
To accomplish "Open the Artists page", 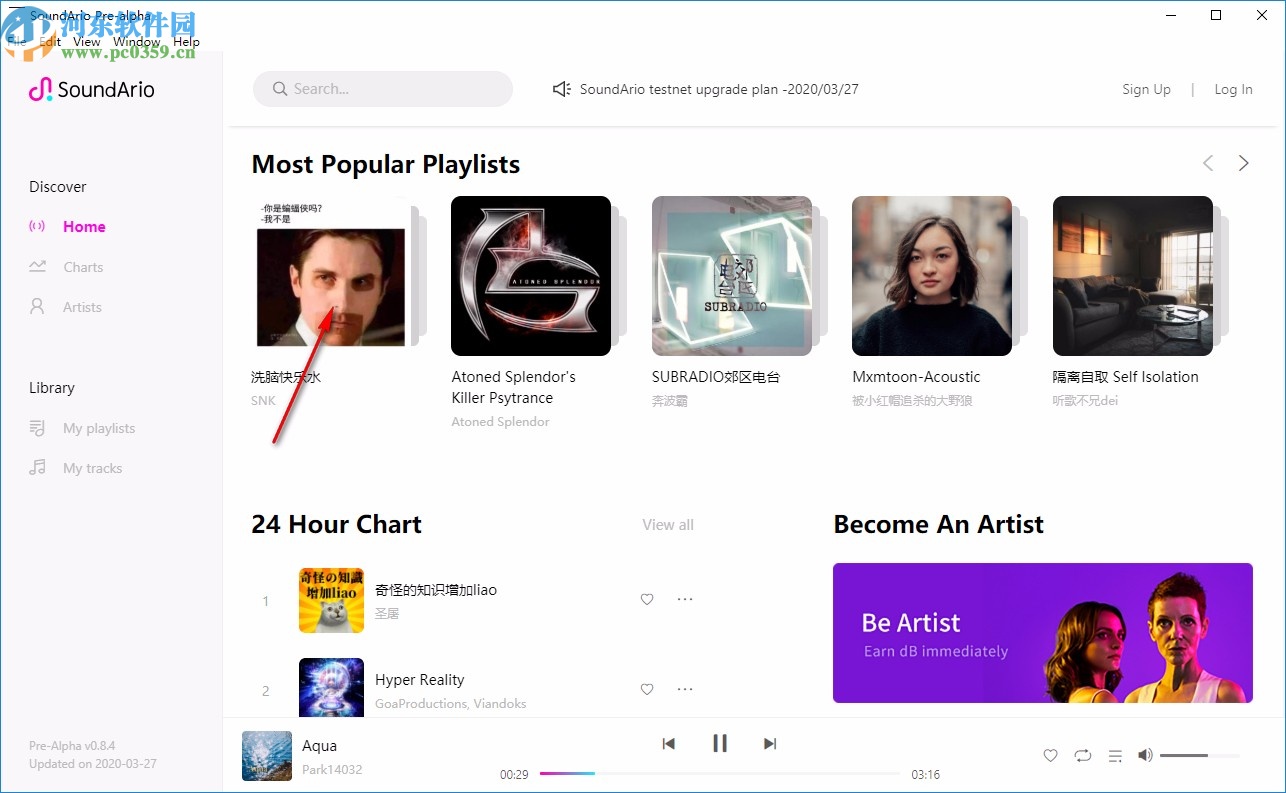I will coord(82,307).
